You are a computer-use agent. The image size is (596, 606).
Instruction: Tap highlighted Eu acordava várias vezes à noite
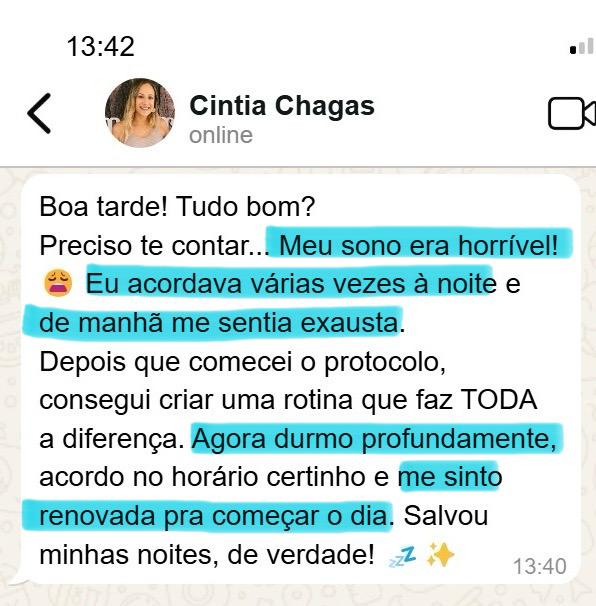pyautogui.click(x=291, y=283)
